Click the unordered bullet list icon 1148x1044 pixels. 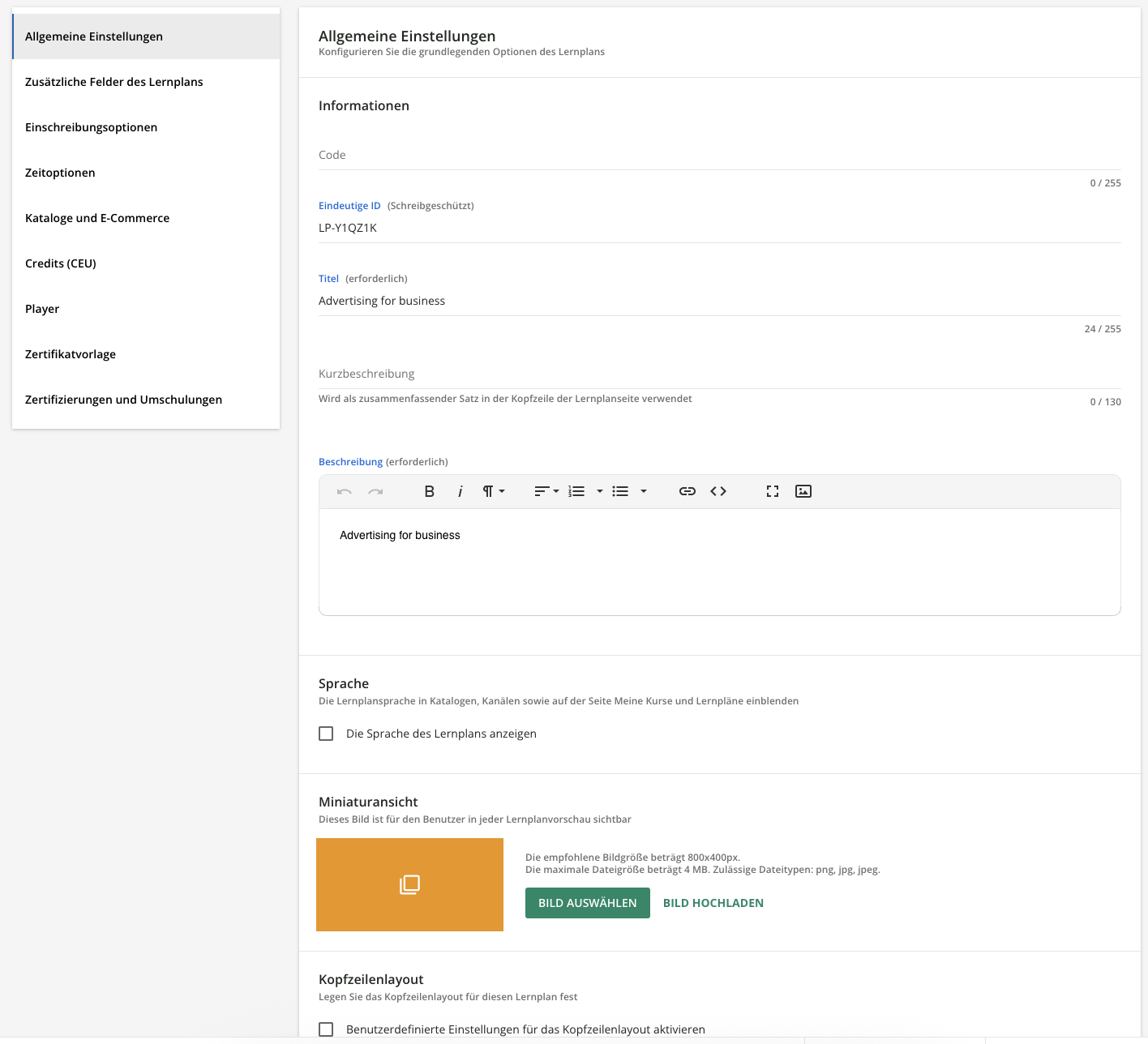point(620,491)
